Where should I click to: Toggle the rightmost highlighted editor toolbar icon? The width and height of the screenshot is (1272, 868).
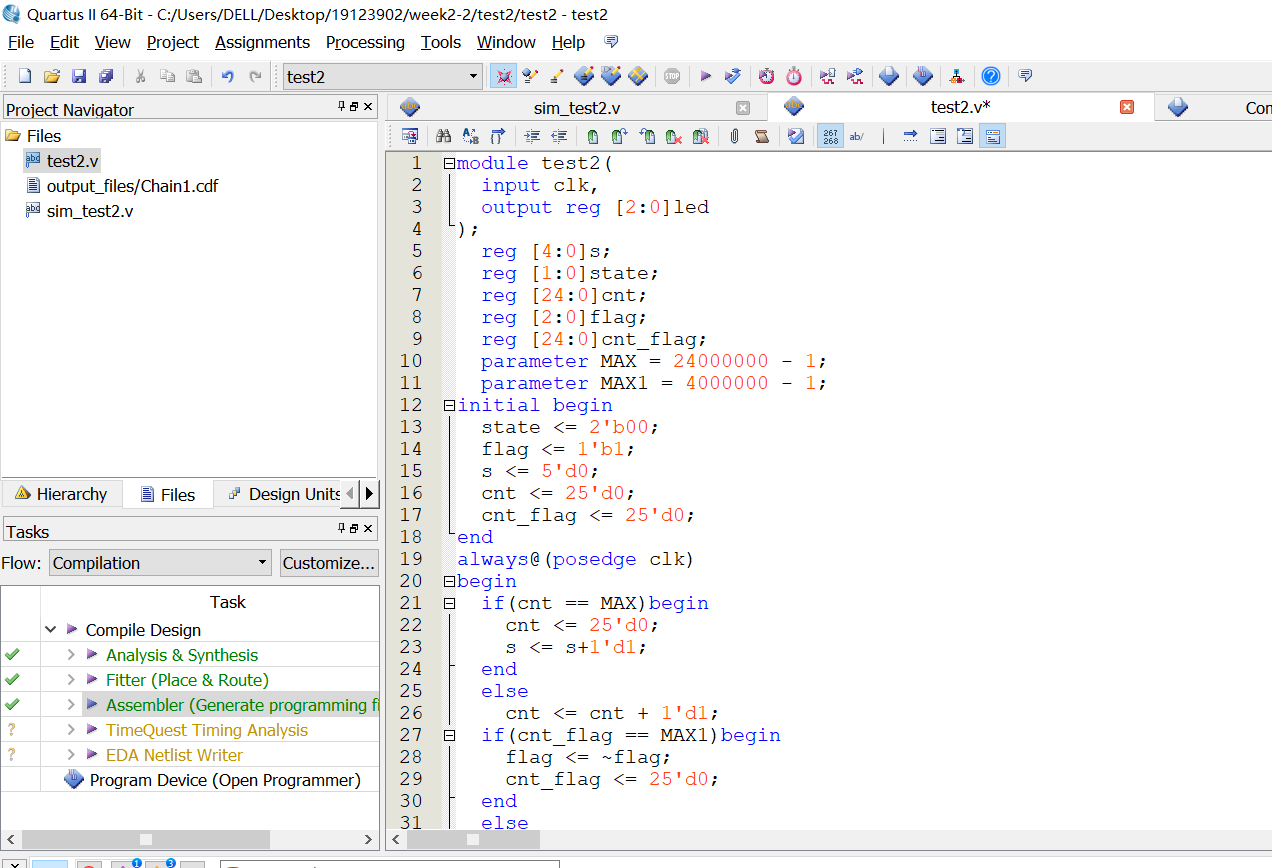[x=992, y=136]
